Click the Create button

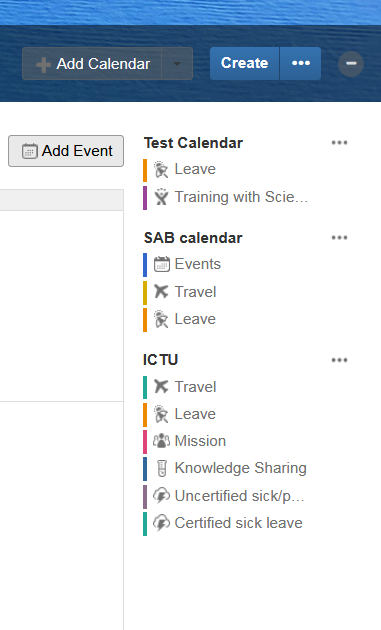point(244,63)
